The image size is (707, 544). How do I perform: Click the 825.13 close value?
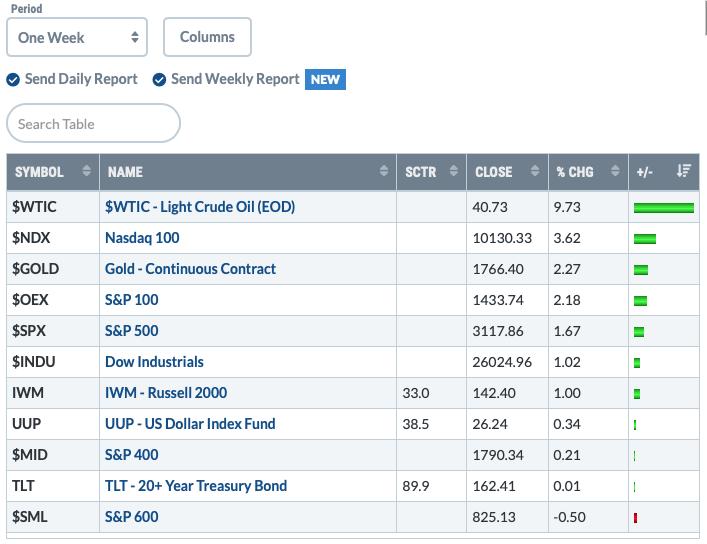[x=494, y=517]
